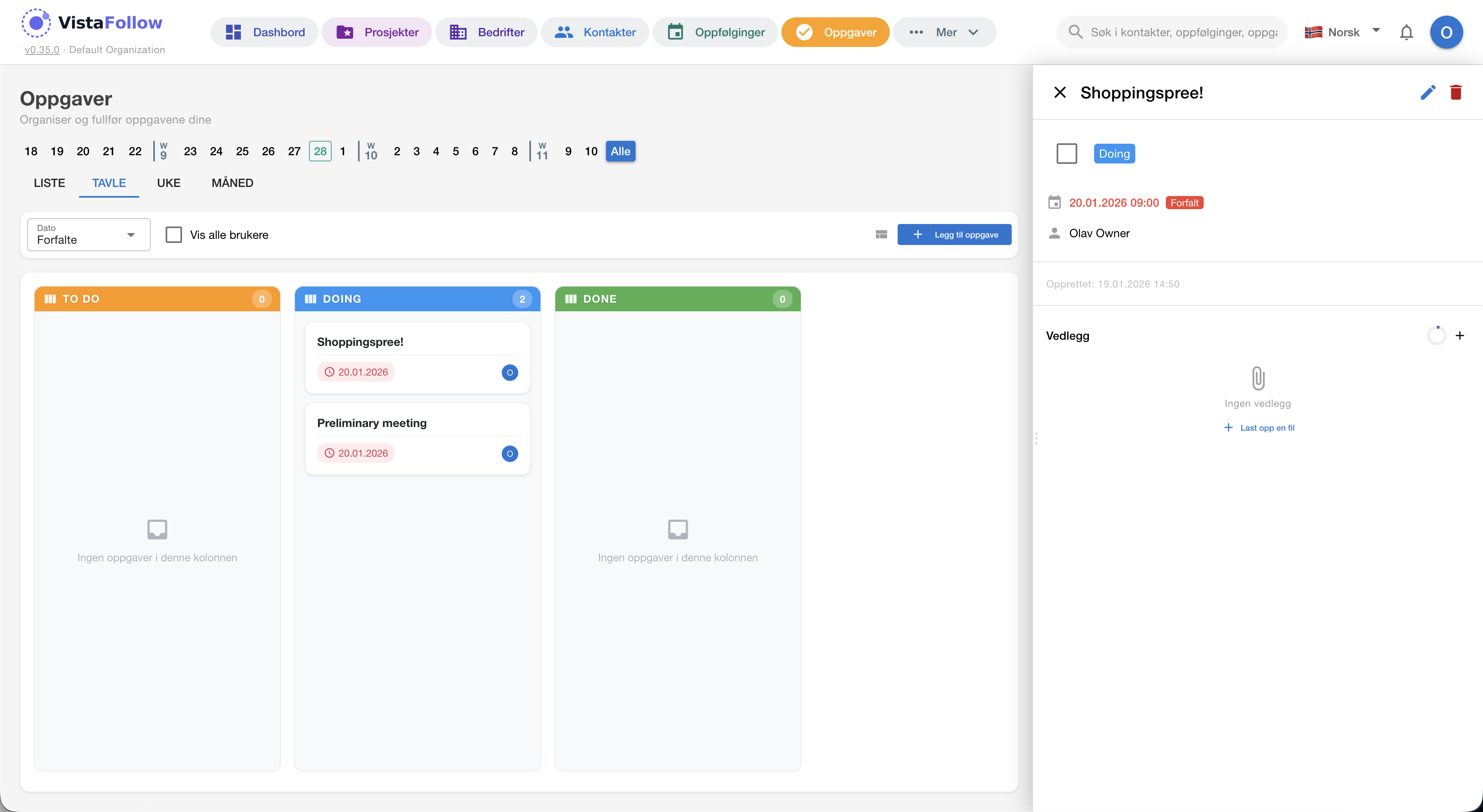This screenshot has width=1483, height=812.
Task: Enable the Vis alle brukere checkbox
Action: [174, 234]
